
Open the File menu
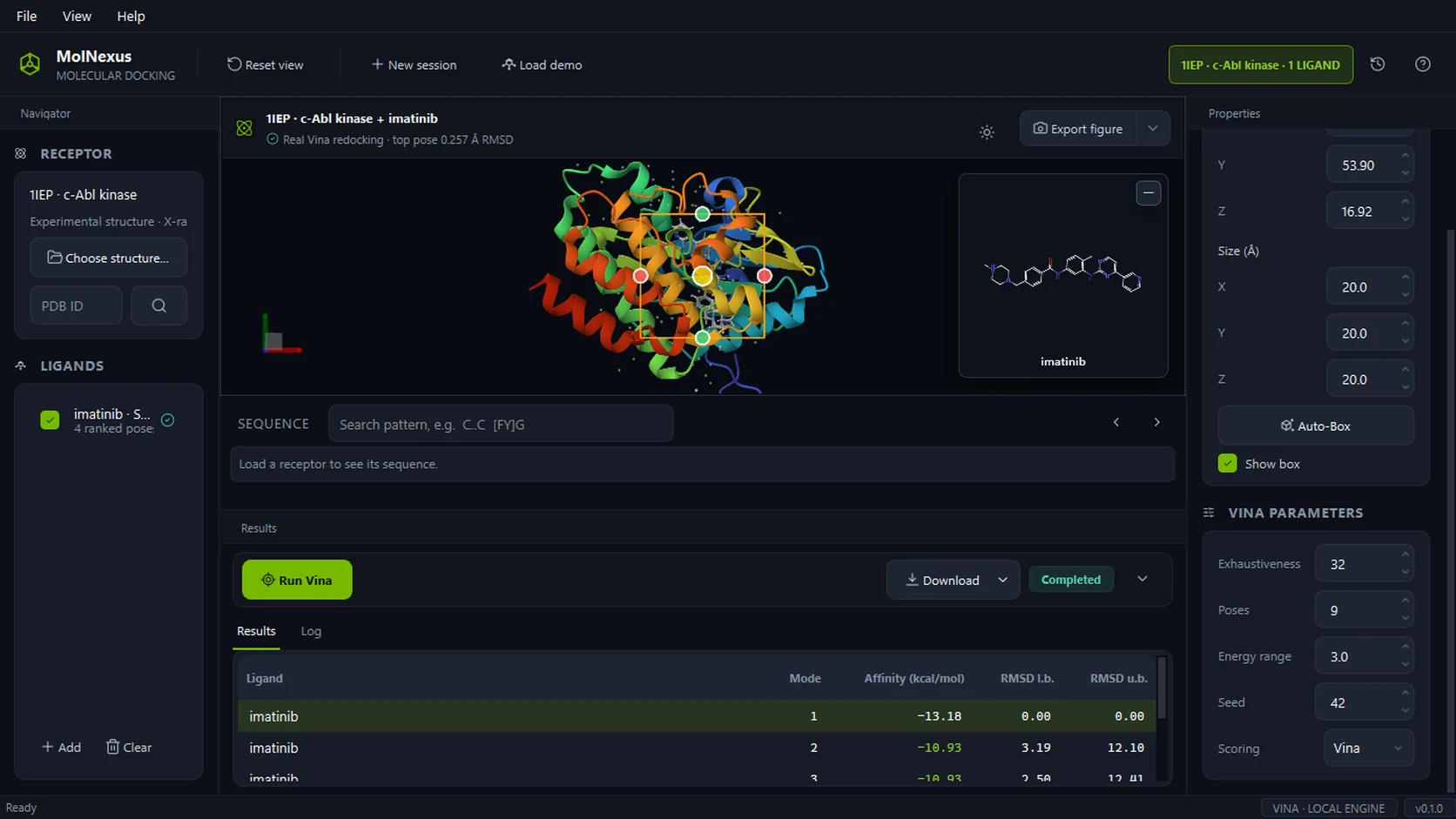(27, 16)
